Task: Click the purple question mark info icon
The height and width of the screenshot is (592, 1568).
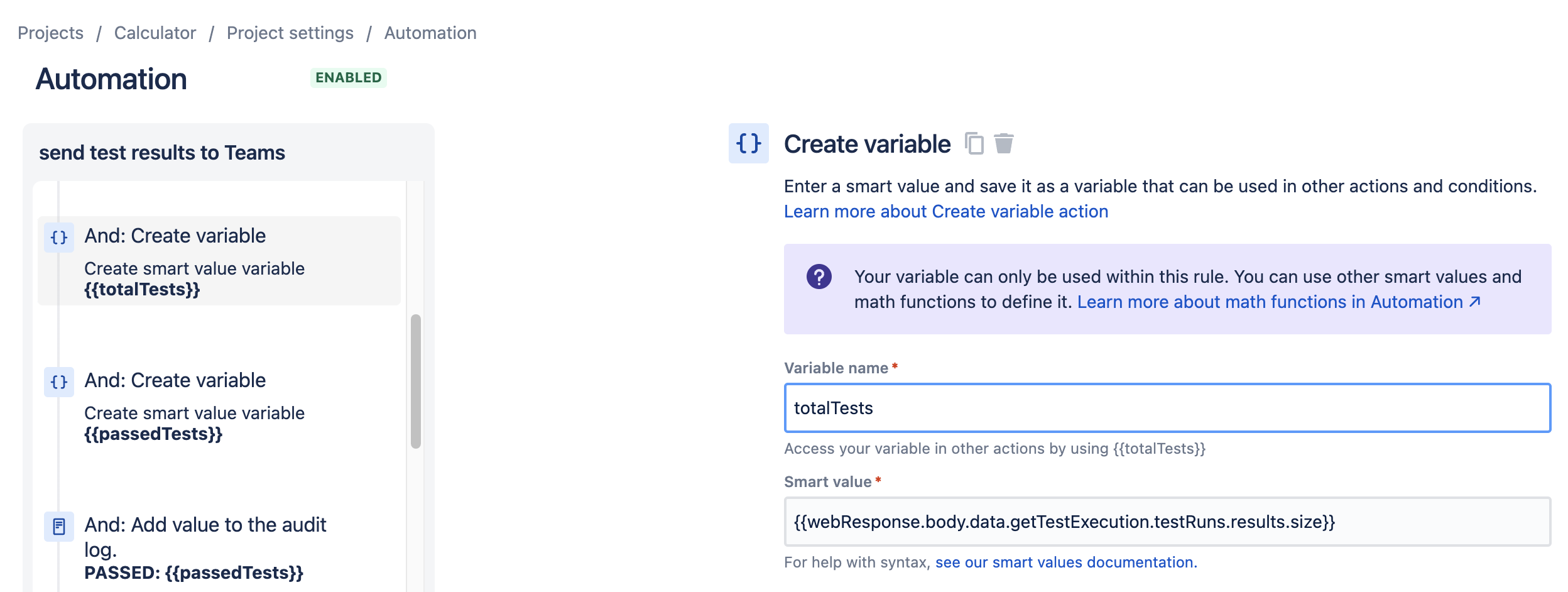Action: (x=819, y=277)
